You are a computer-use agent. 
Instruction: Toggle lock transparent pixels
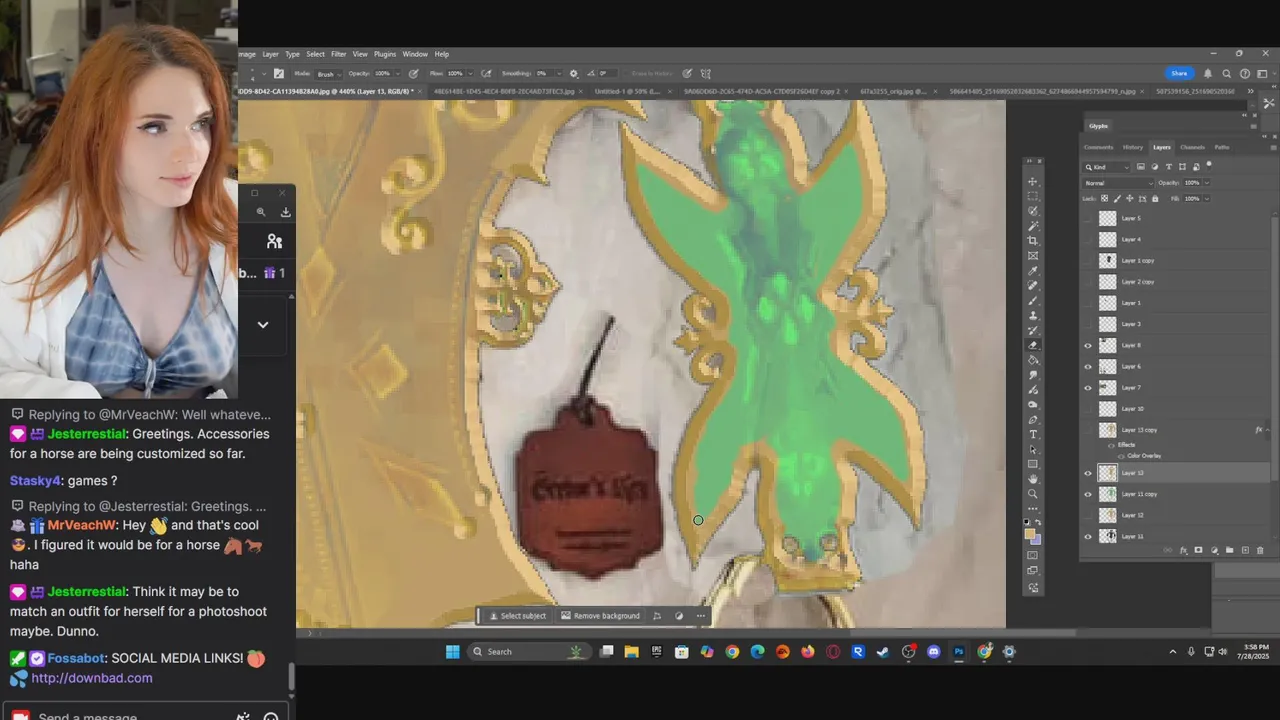(1104, 198)
